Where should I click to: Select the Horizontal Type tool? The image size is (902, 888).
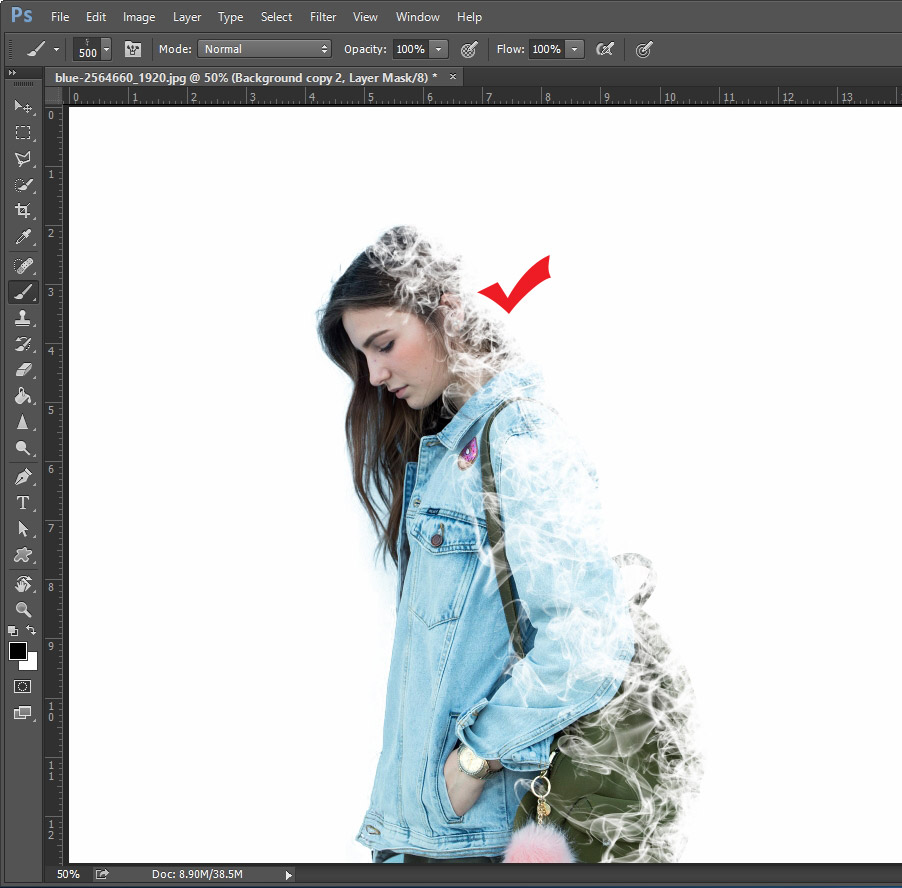coord(23,503)
